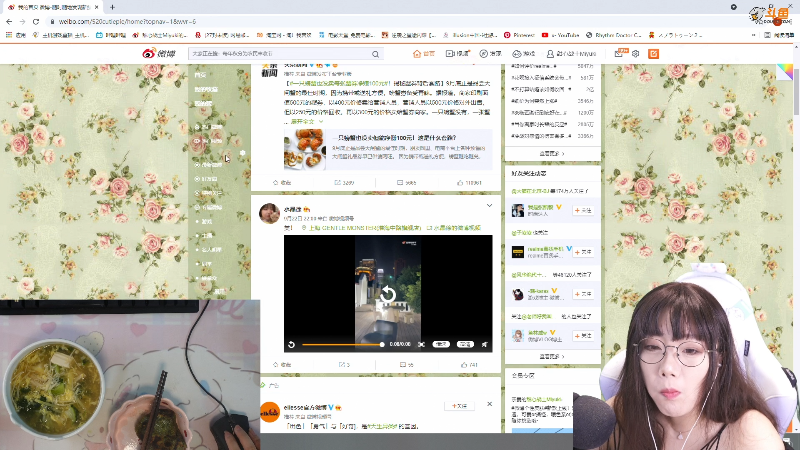This screenshot has width=800, height=450.
Task: Open a new Chrome tab
Action: tap(112, 7)
